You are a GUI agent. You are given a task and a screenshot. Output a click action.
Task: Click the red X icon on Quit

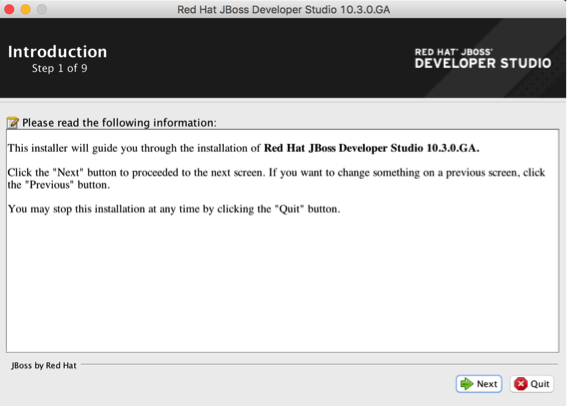pyautogui.click(x=521, y=384)
